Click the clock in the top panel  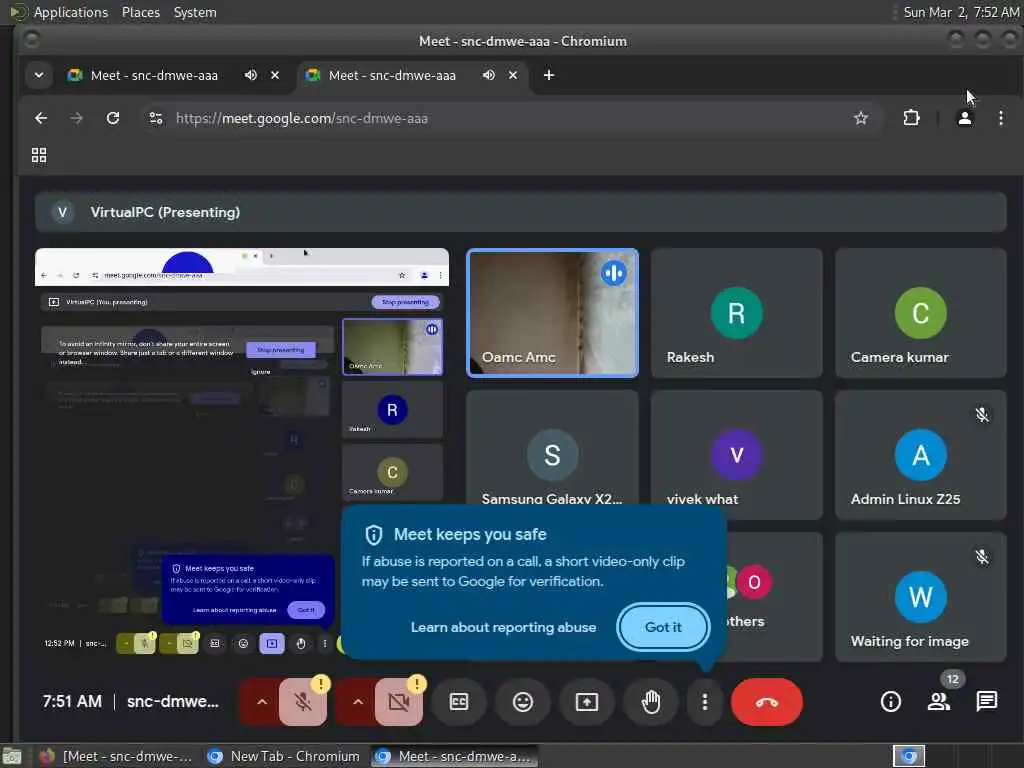pyautogui.click(x=961, y=12)
